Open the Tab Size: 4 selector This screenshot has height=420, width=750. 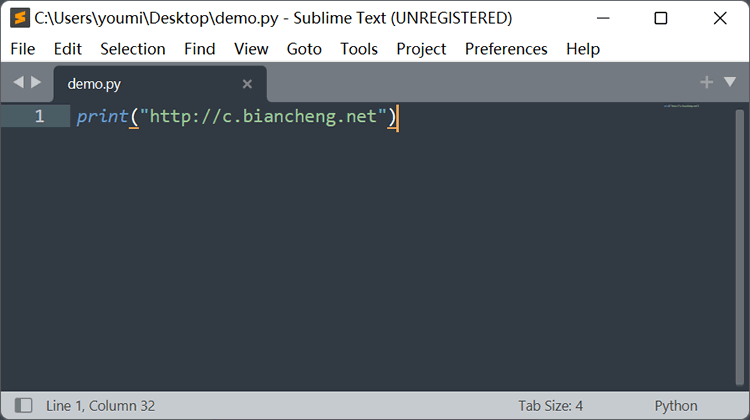click(x=551, y=406)
